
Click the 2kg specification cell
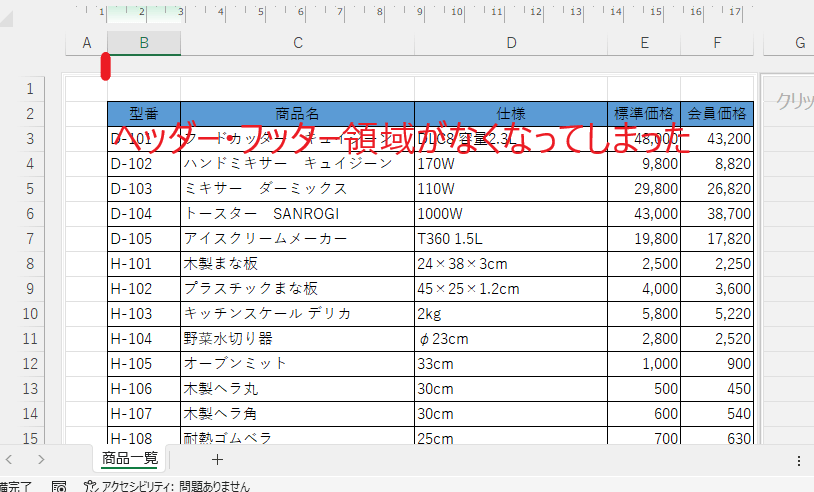click(511, 313)
